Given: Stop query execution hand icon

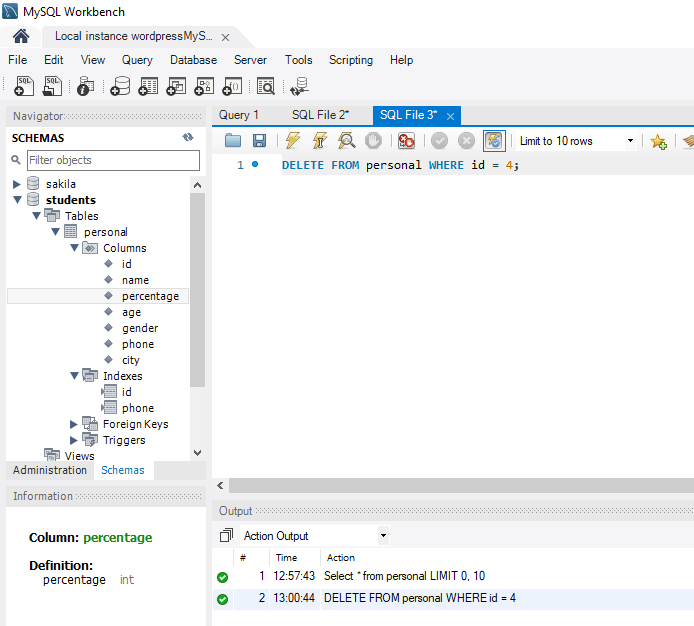Looking at the screenshot, I should pyautogui.click(x=373, y=141).
